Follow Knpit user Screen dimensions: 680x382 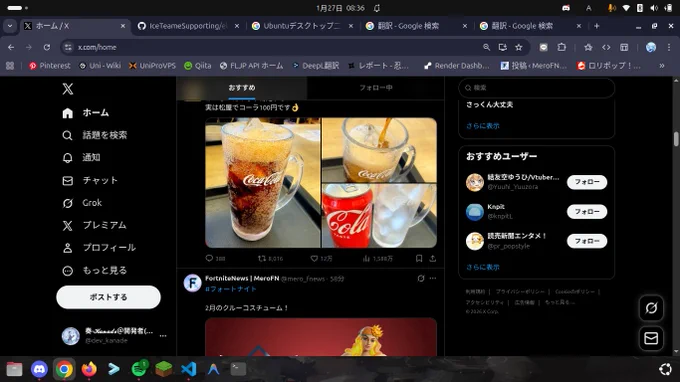(x=587, y=212)
